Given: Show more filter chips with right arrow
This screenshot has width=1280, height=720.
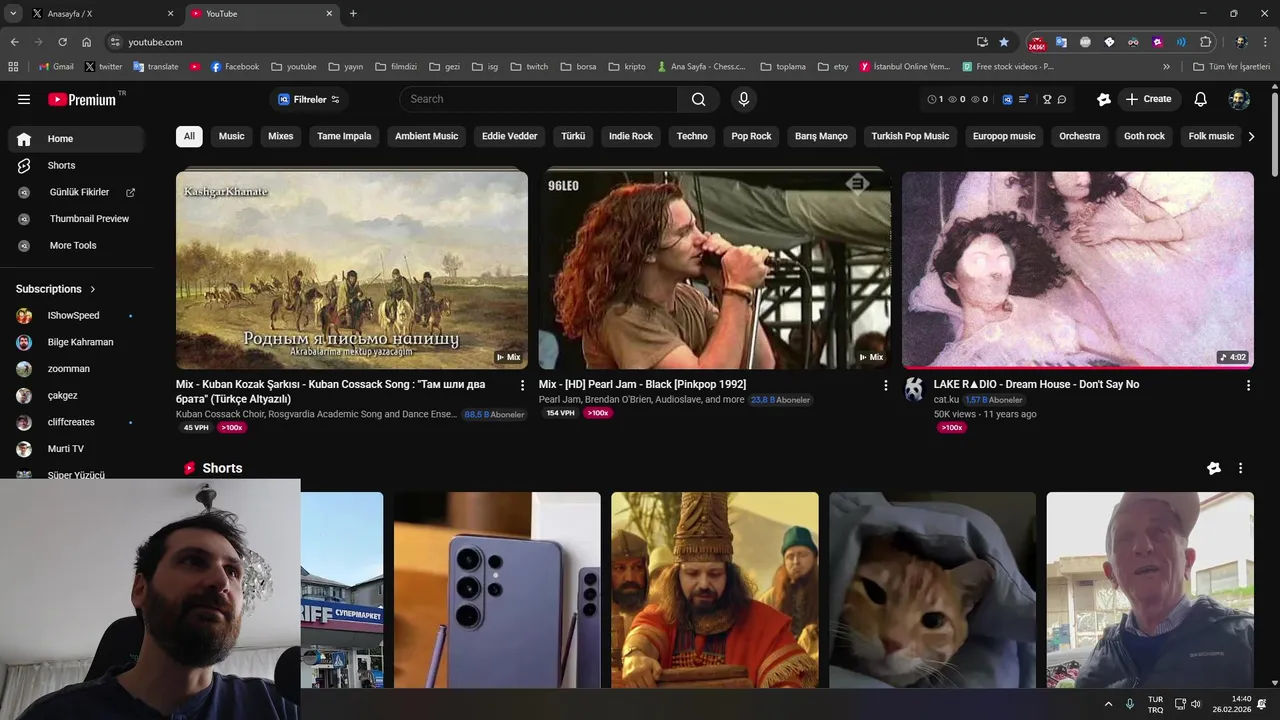Looking at the screenshot, I should [1251, 136].
